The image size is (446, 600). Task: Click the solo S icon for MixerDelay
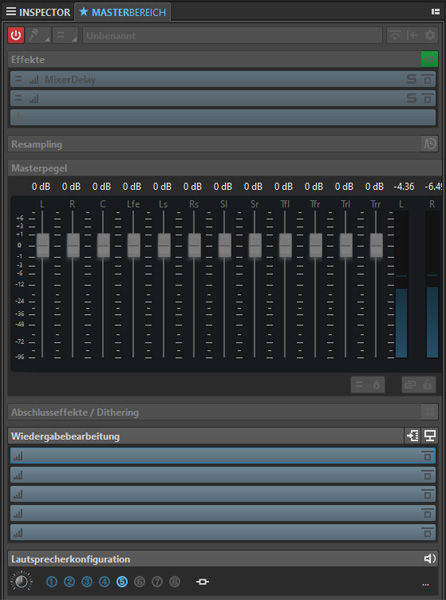coord(412,80)
